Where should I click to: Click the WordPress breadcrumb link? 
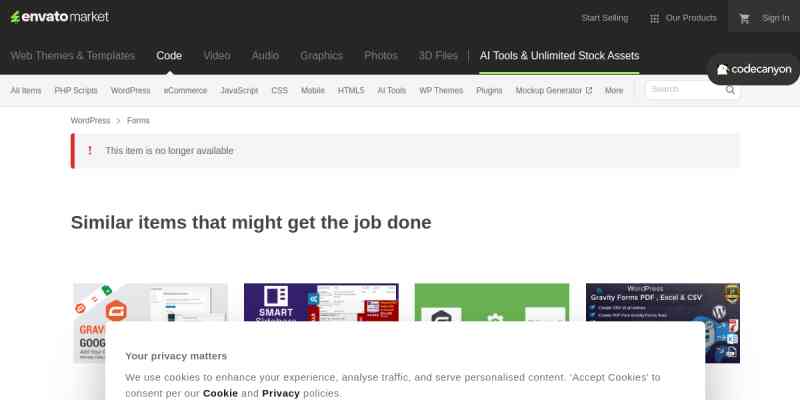tap(90, 121)
